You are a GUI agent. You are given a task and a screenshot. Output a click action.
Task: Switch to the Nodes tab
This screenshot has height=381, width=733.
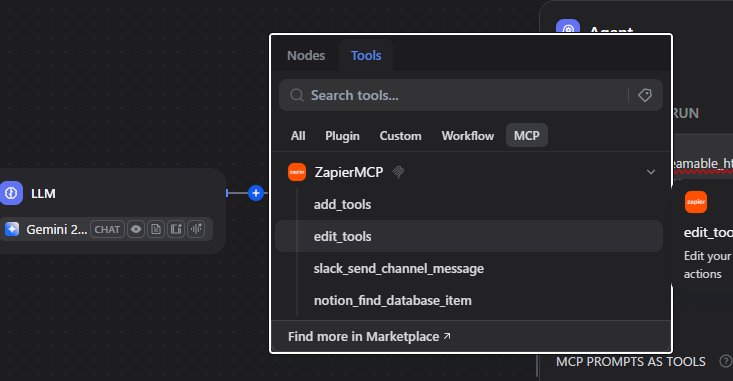(x=306, y=56)
